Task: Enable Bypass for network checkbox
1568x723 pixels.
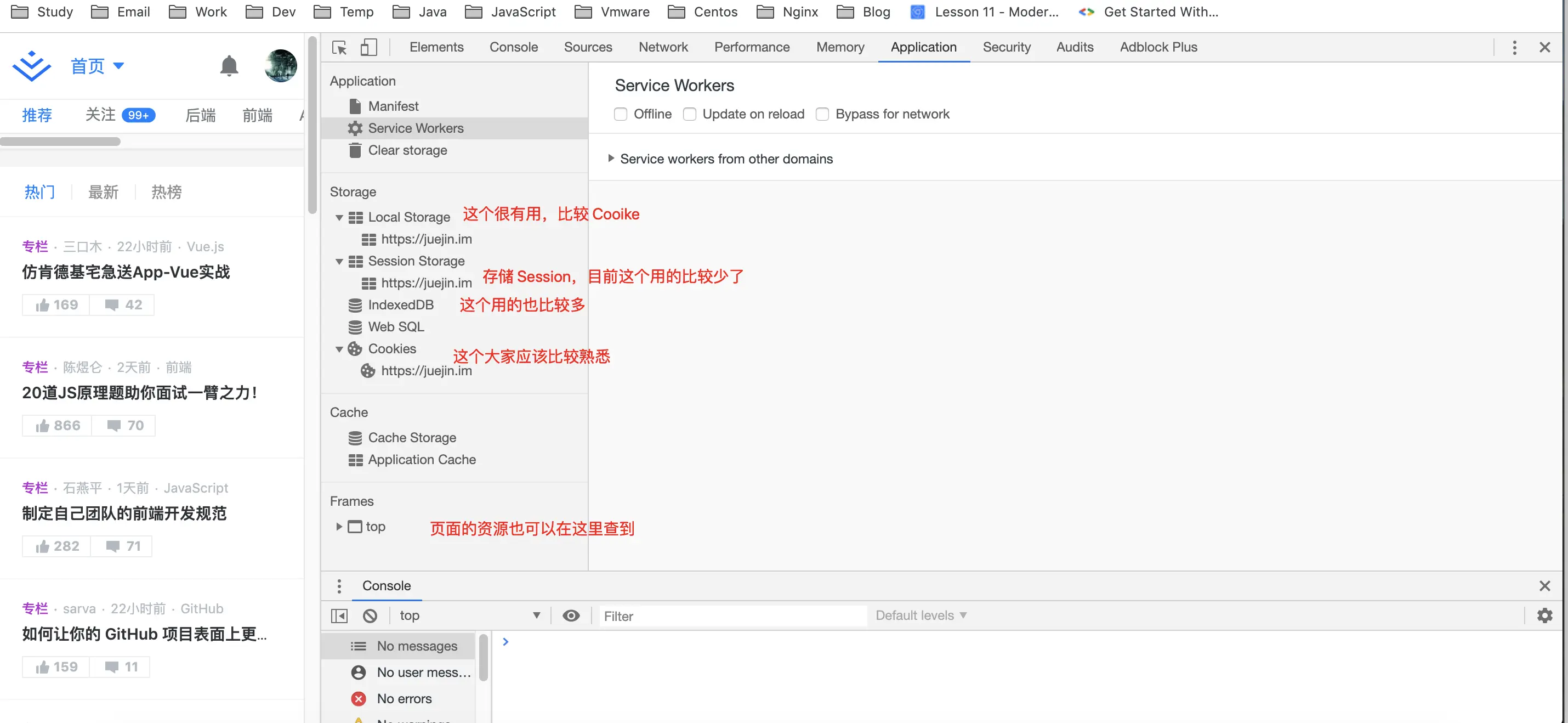Action: point(822,115)
